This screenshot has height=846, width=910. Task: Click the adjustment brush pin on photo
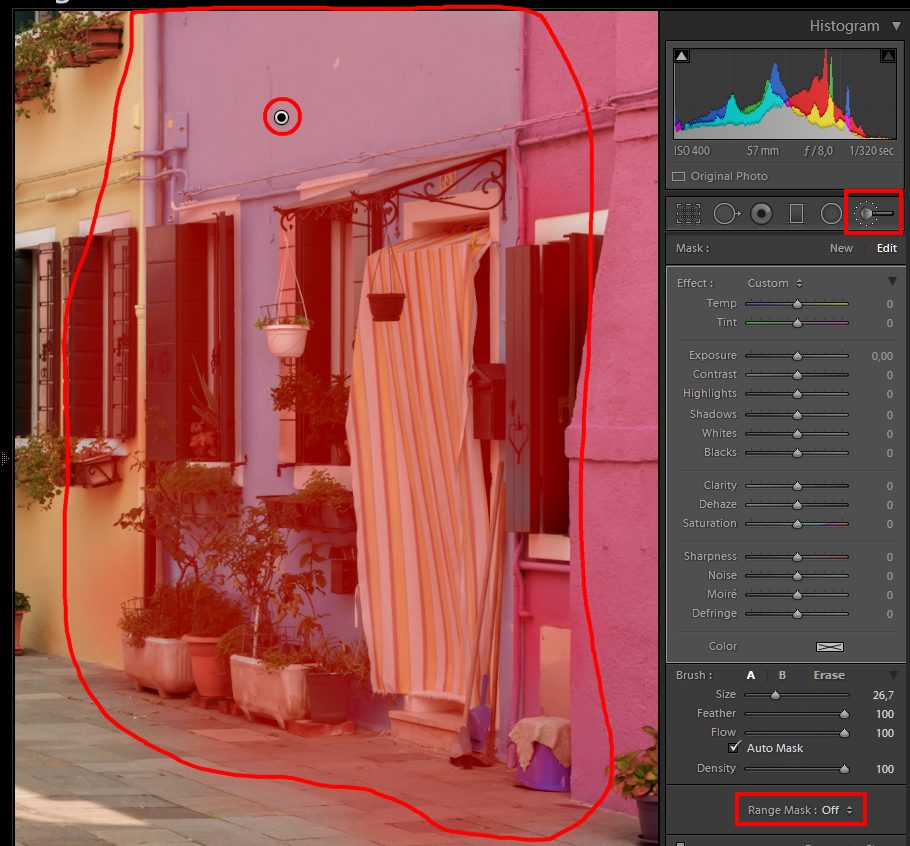tap(282, 118)
